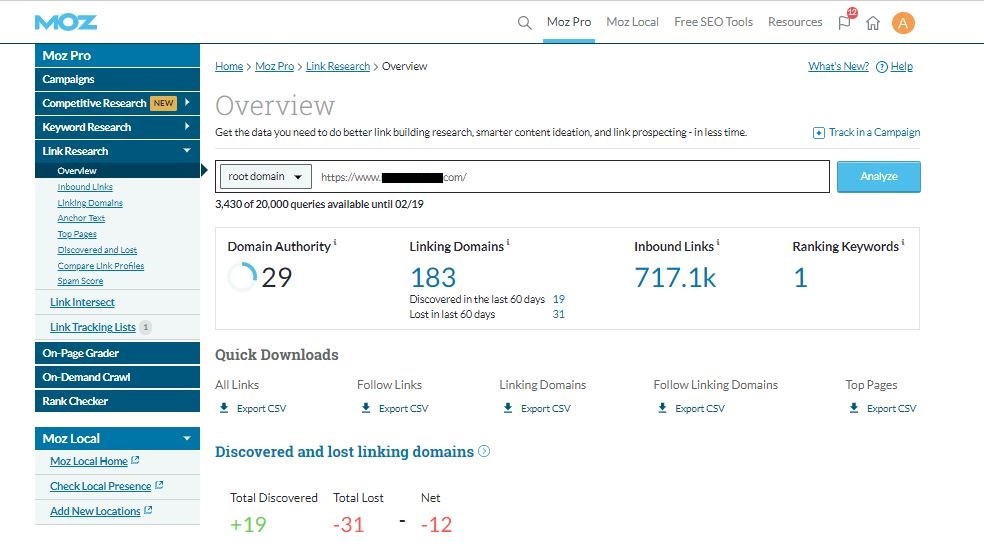Open the search magnifier icon
This screenshot has height=547, width=984.
[x=525, y=23]
